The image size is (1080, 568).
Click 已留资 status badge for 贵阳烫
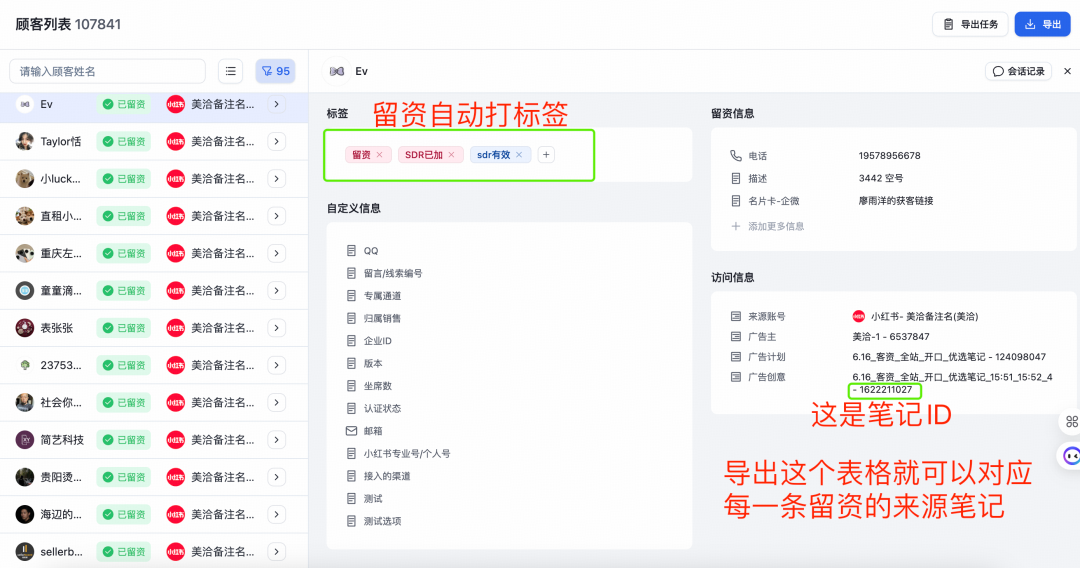[124, 477]
